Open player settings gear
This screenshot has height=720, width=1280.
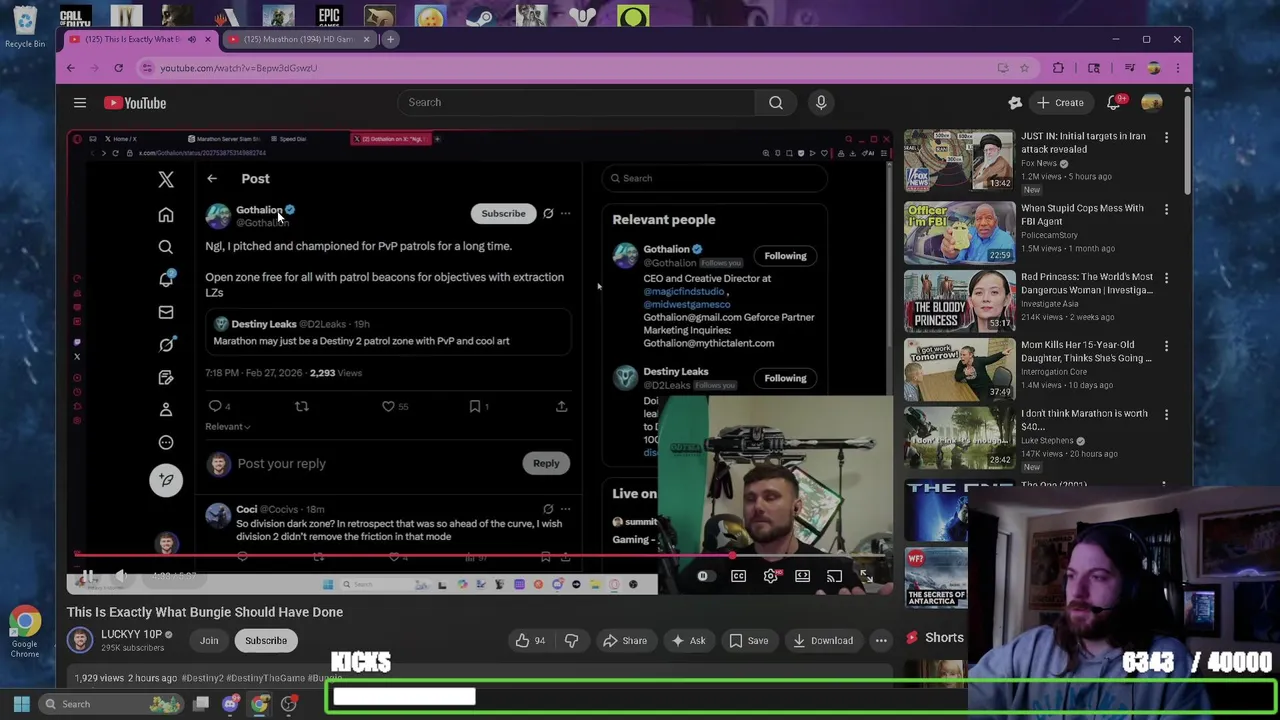pyautogui.click(x=770, y=576)
